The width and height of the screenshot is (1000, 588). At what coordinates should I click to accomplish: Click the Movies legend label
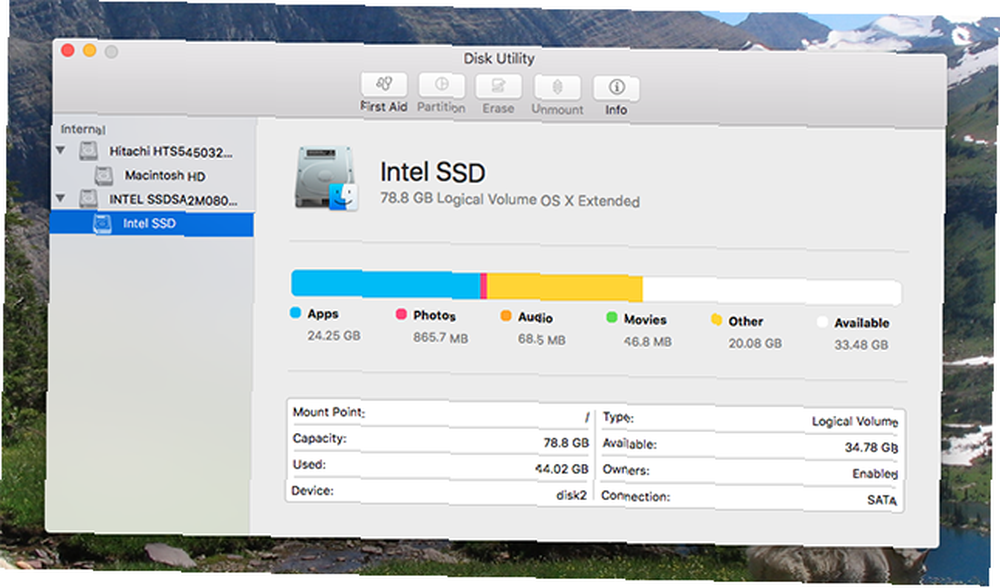645,320
